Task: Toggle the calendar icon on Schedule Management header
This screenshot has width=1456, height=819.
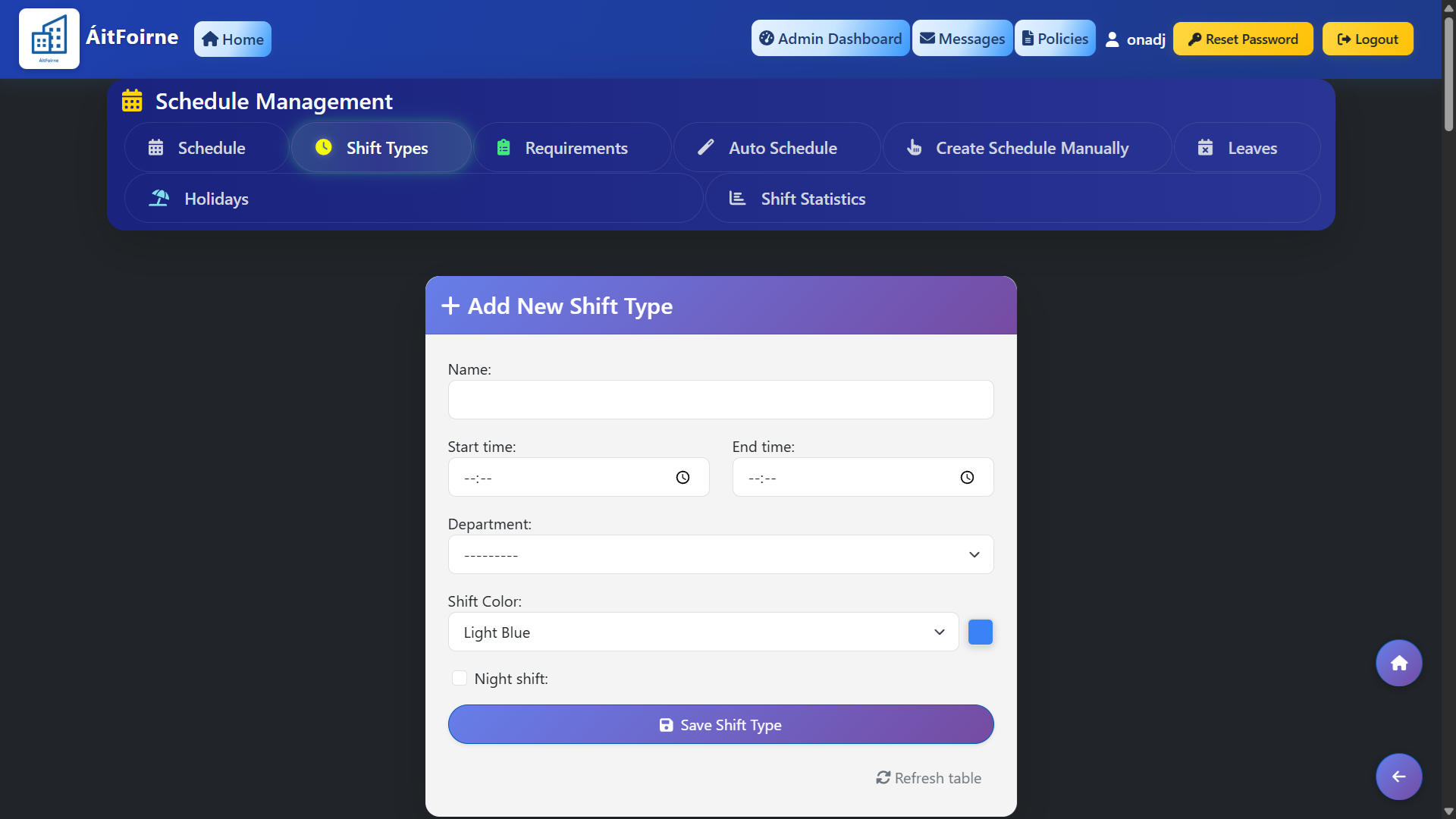Action: click(132, 99)
